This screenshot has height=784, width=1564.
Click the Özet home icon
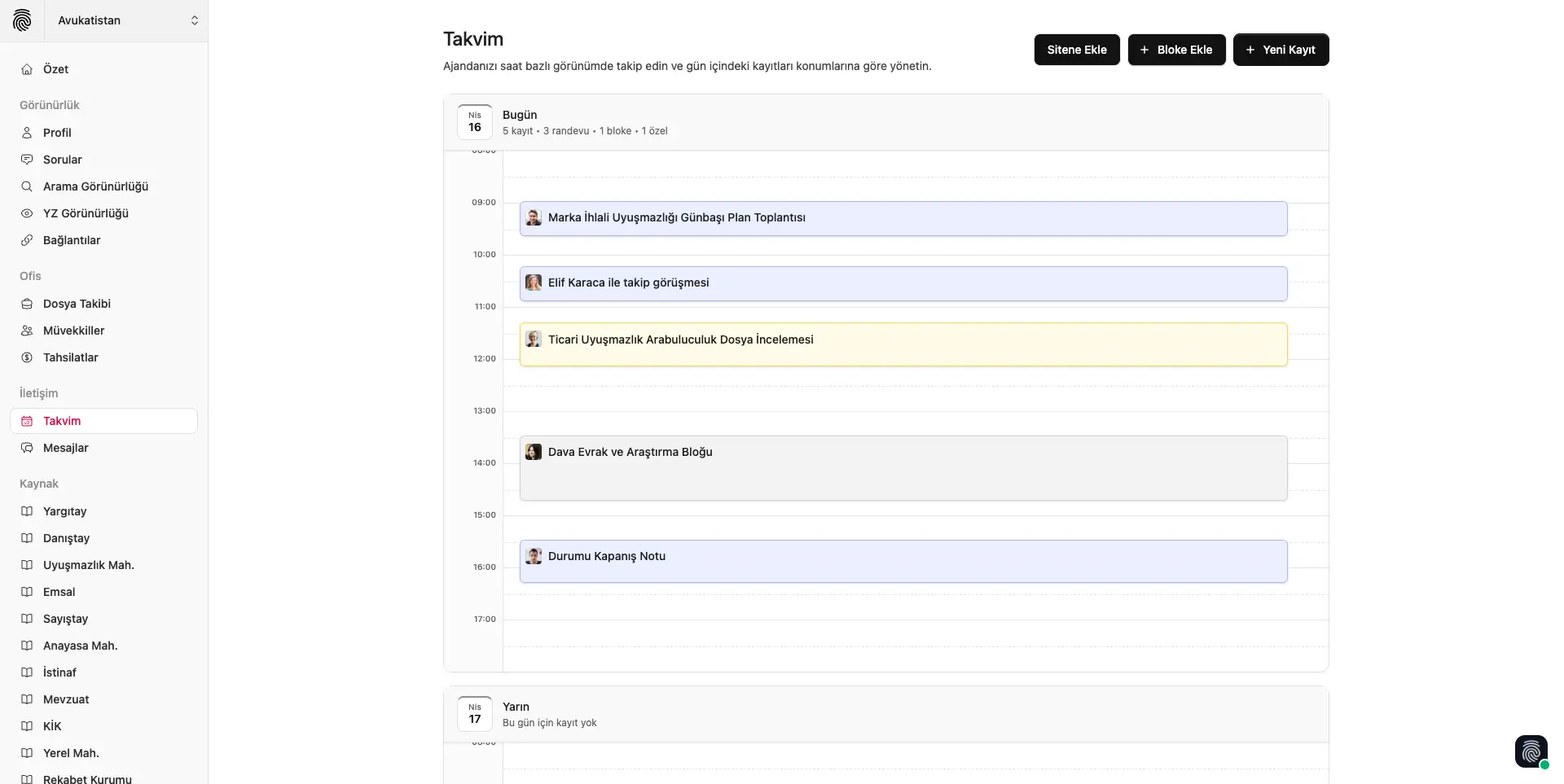[x=27, y=69]
